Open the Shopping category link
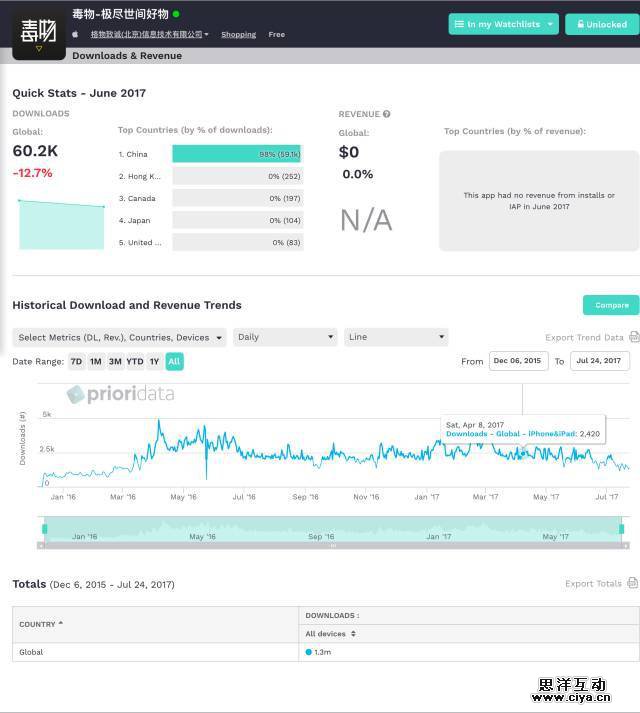Screen dimensions: 640x713 click(238, 34)
